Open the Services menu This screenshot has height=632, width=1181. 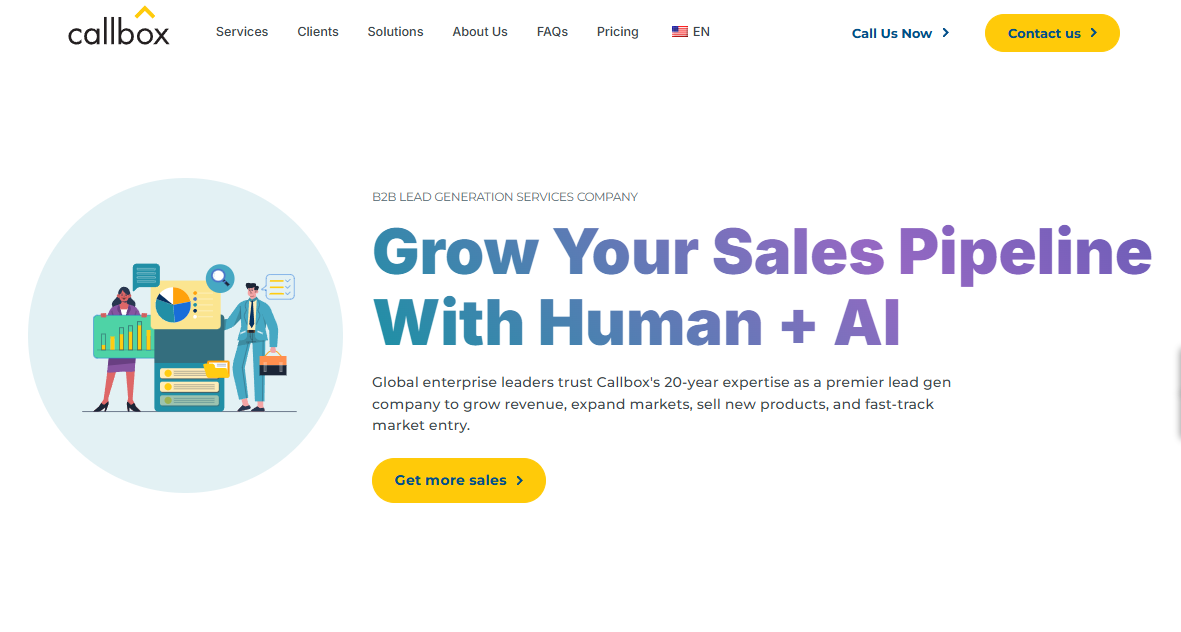[242, 32]
